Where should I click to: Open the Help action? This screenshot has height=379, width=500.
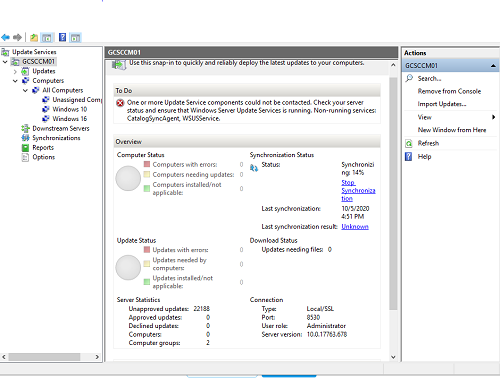click(424, 157)
